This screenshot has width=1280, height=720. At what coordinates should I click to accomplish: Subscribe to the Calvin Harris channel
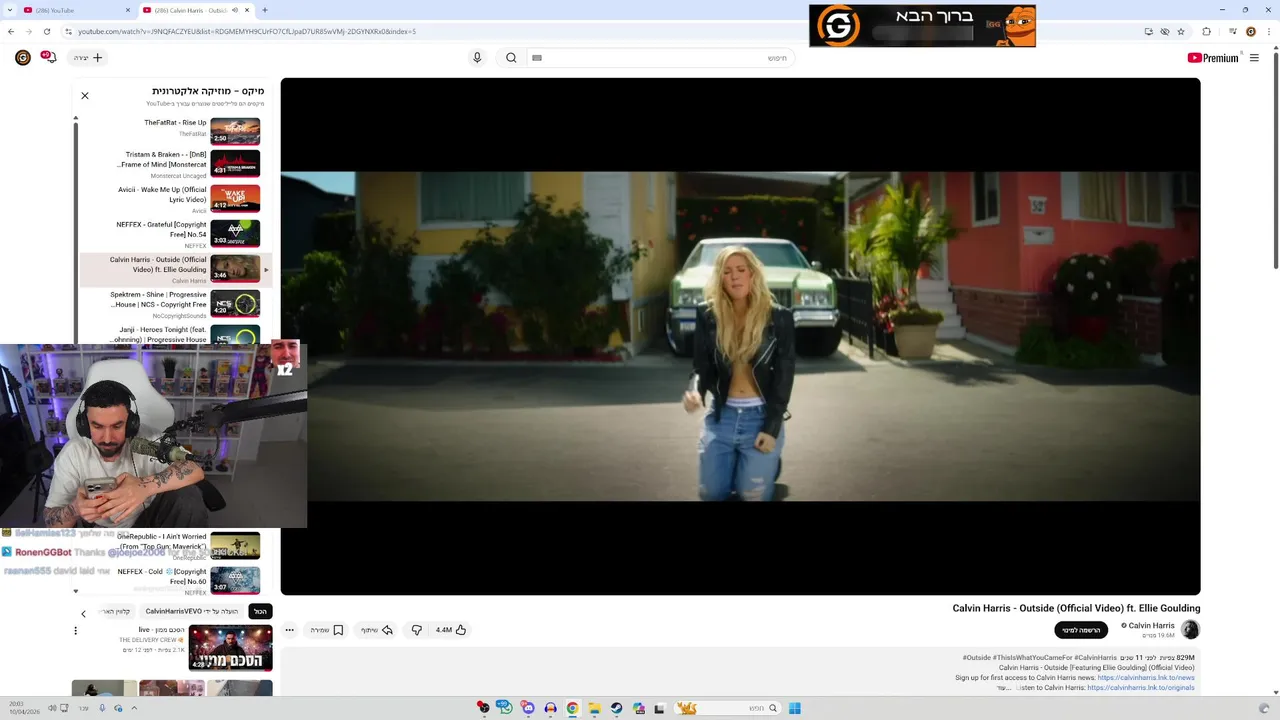click(x=1081, y=630)
